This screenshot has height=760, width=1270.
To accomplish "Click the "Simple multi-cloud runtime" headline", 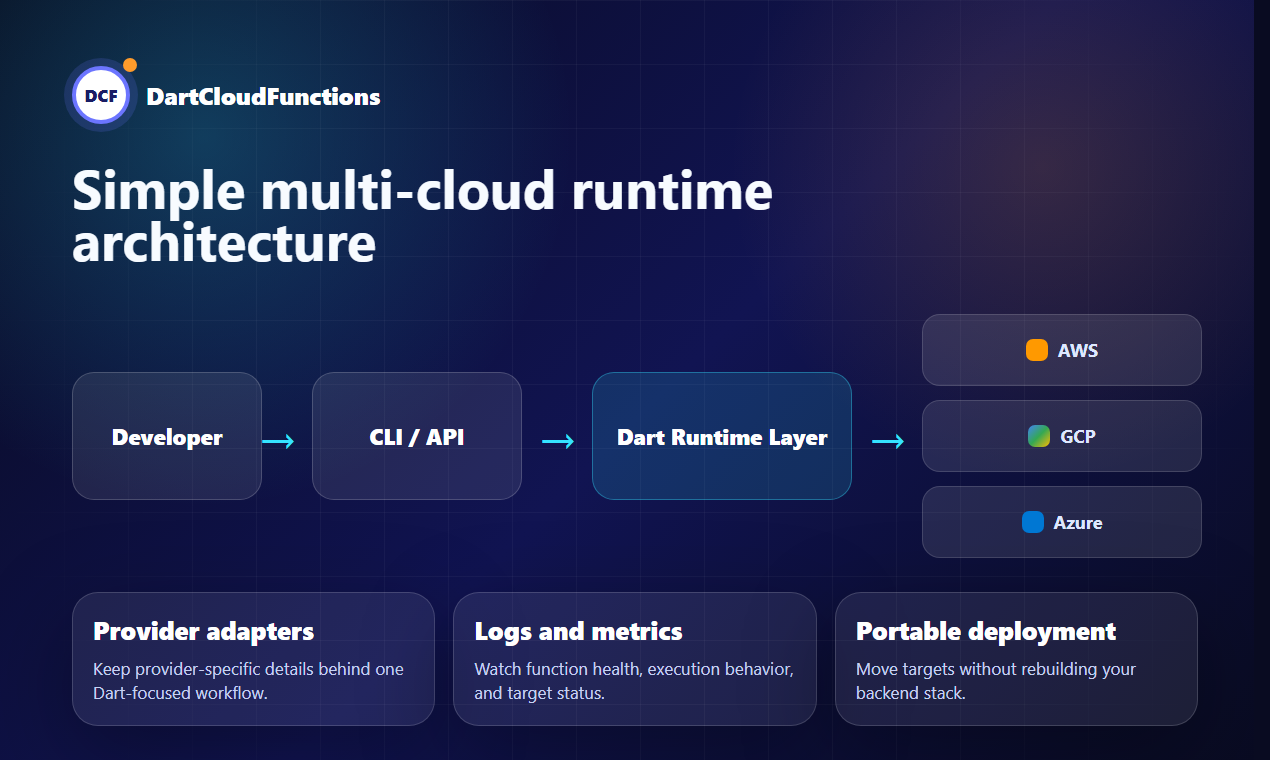I will (422, 190).
